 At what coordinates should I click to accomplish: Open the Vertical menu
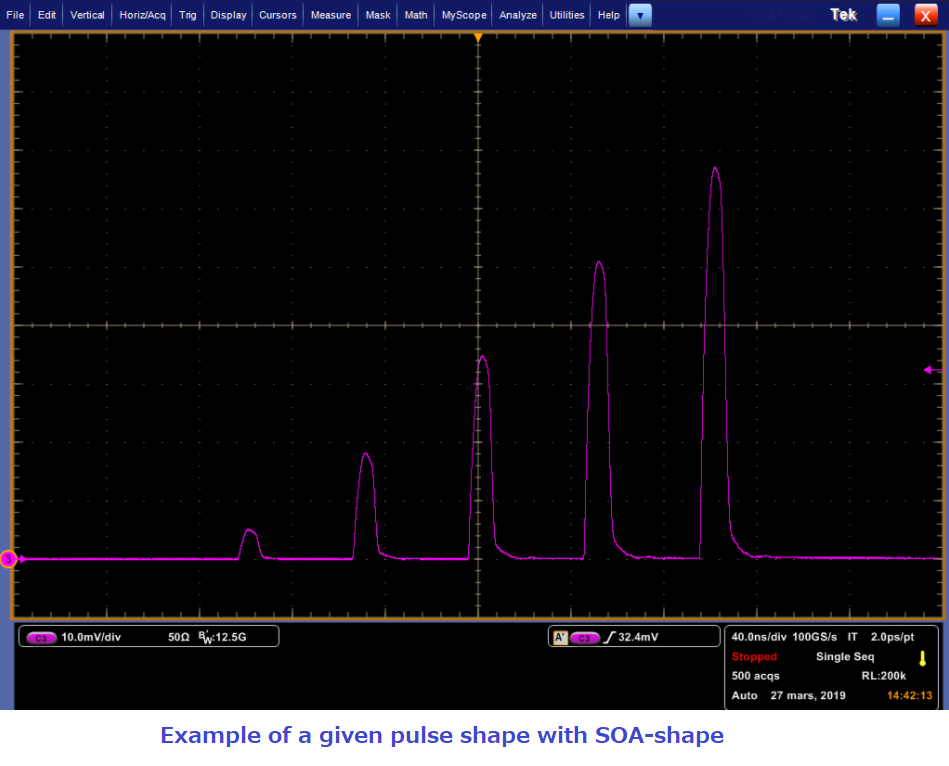(87, 15)
